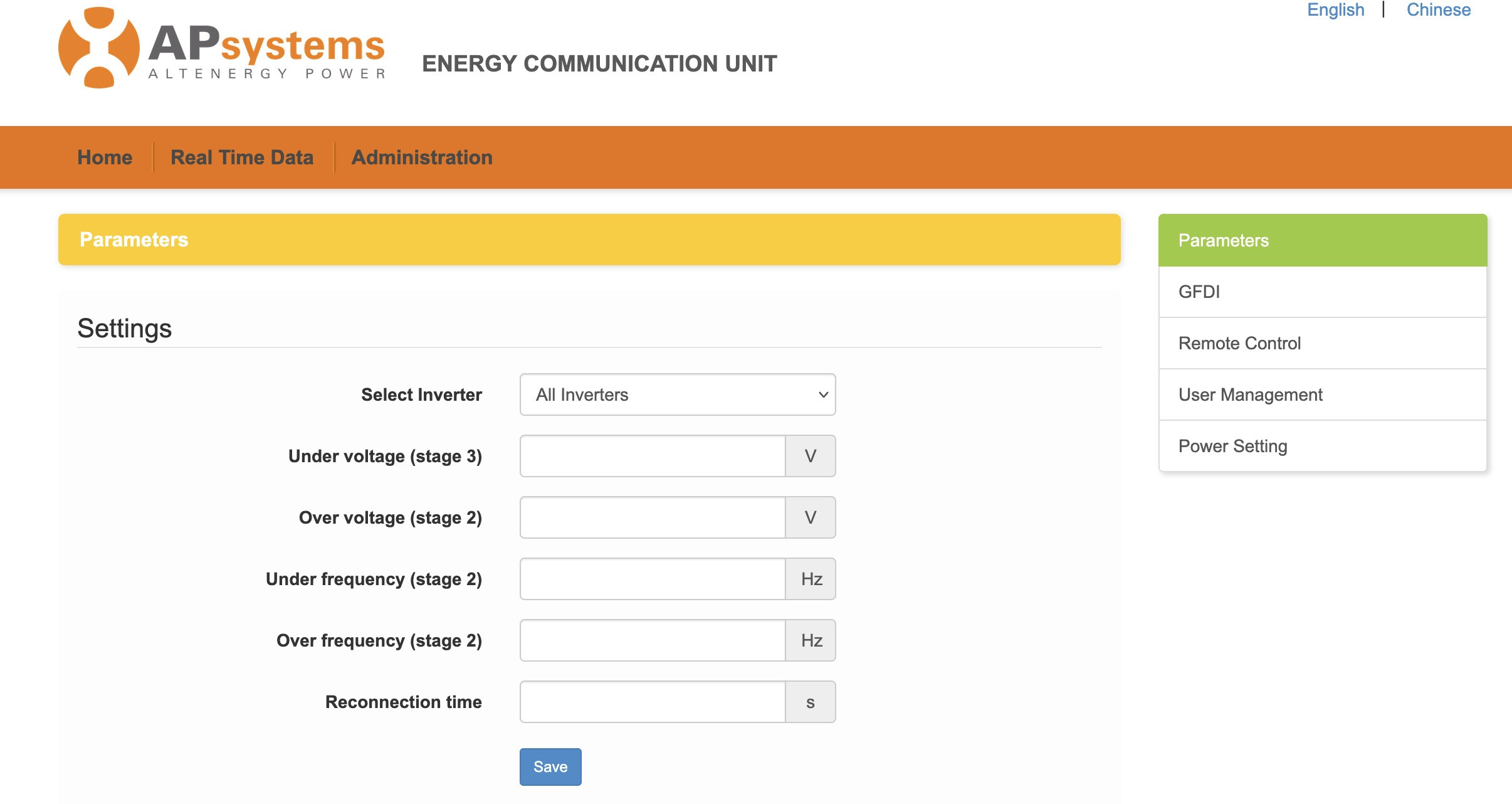Click the Under frequency (stage 2) input

tap(653, 579)
